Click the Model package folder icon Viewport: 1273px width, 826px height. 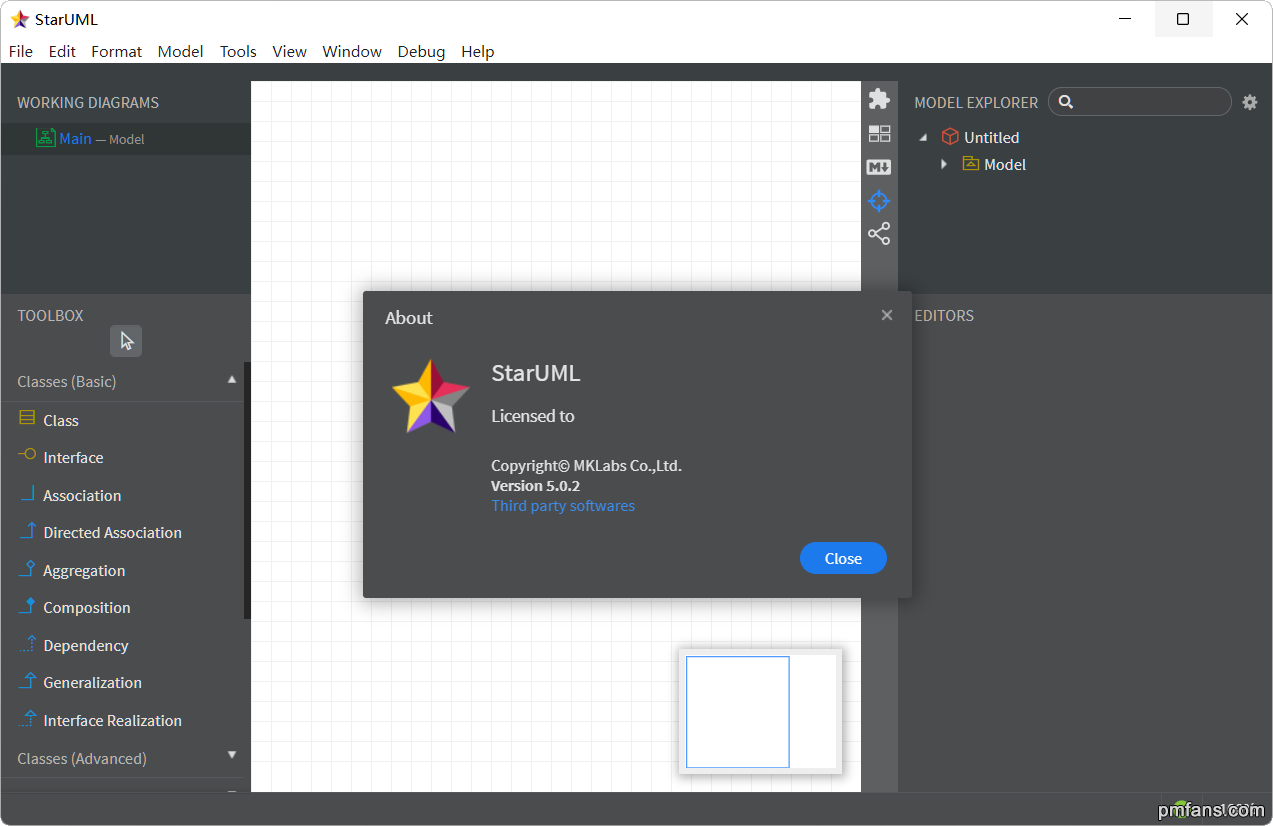(x=971, y=163)
